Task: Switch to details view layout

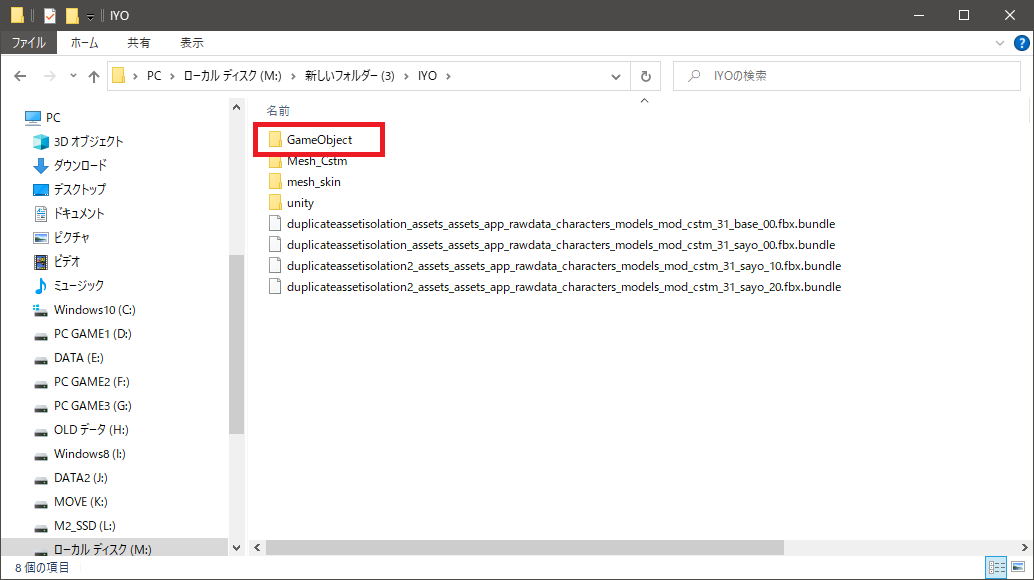Action: pyautogui.click(x=996, y=567)
